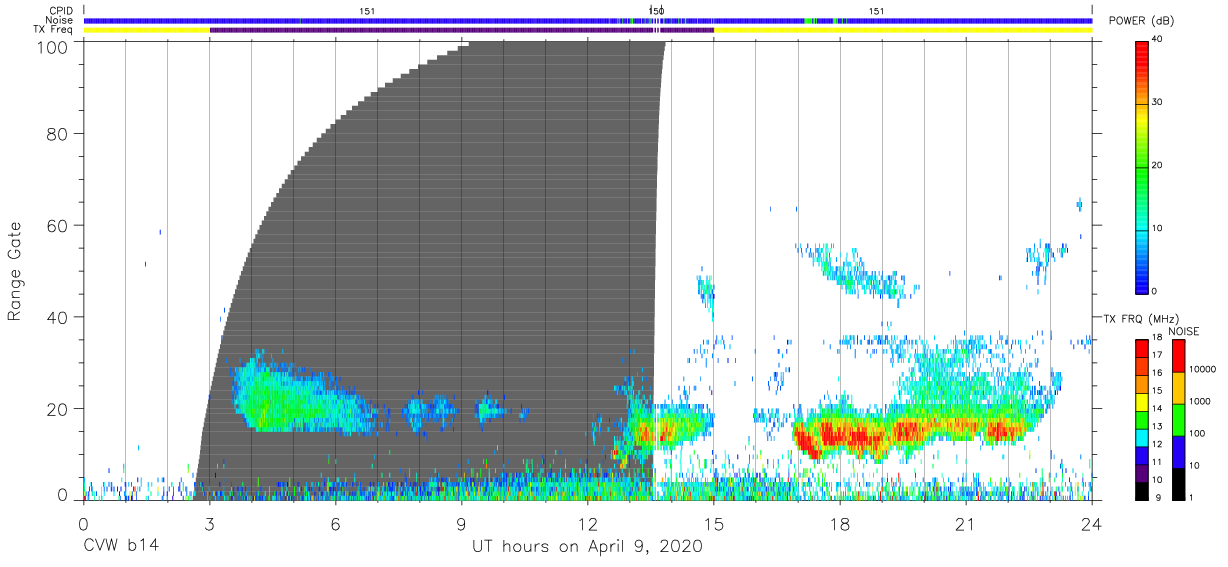Click '10000' on the NOISE scale
The width and height of the screenshot is (1228, 567).
pyautogui.click(x=1202, y=370)
